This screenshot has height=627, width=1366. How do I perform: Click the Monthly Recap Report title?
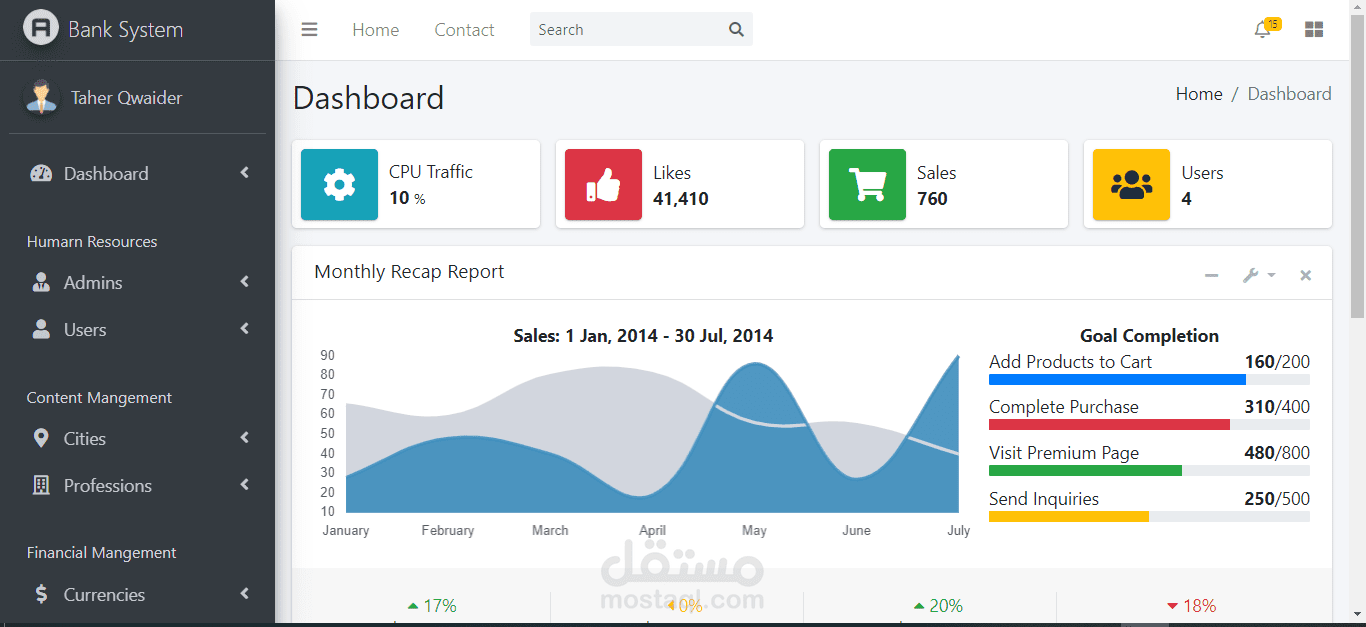tap(409, 271)
